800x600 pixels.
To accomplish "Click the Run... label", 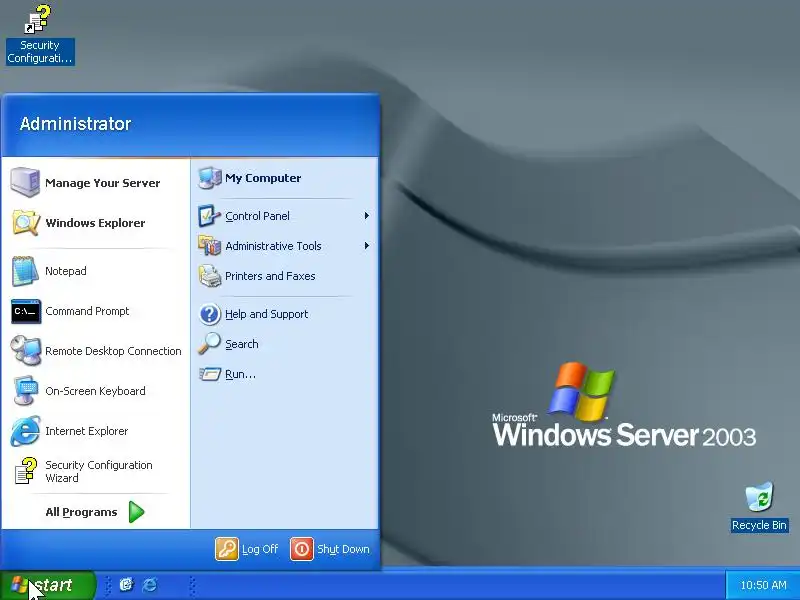I will click(x=240, y=374).
